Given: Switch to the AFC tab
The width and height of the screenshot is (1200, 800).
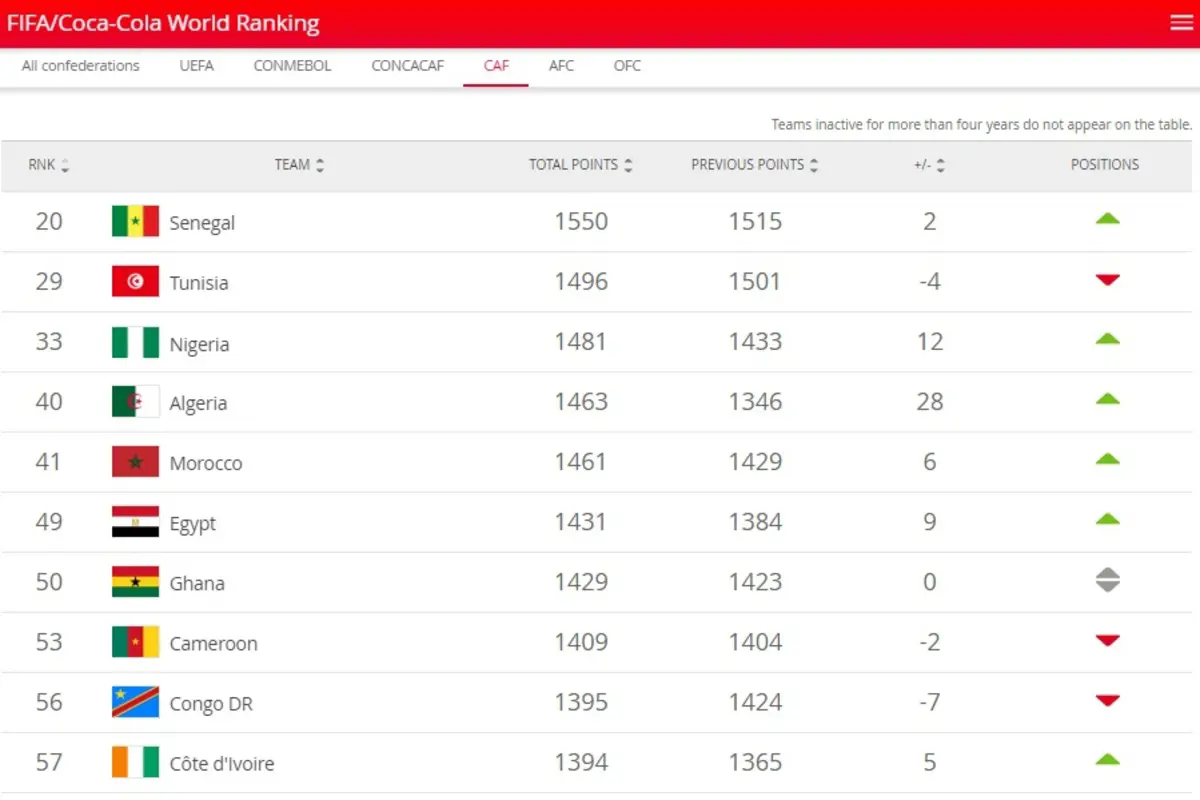Looking at the screenshot, I should tap(561, 66).
